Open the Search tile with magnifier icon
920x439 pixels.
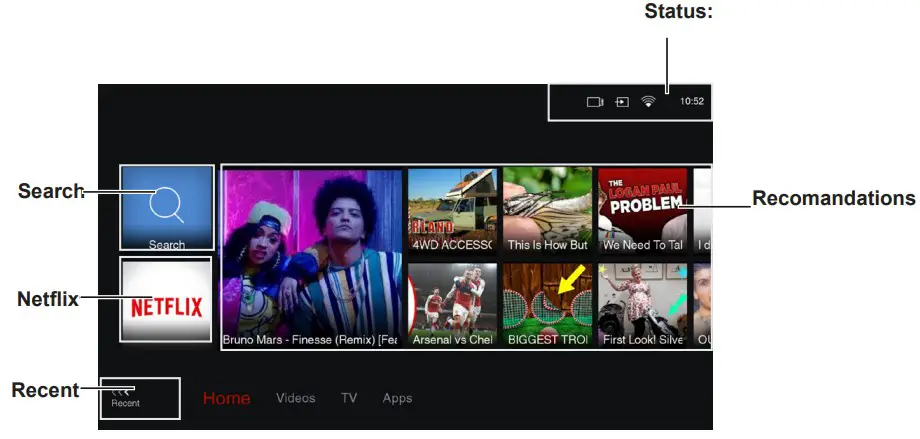167,208
